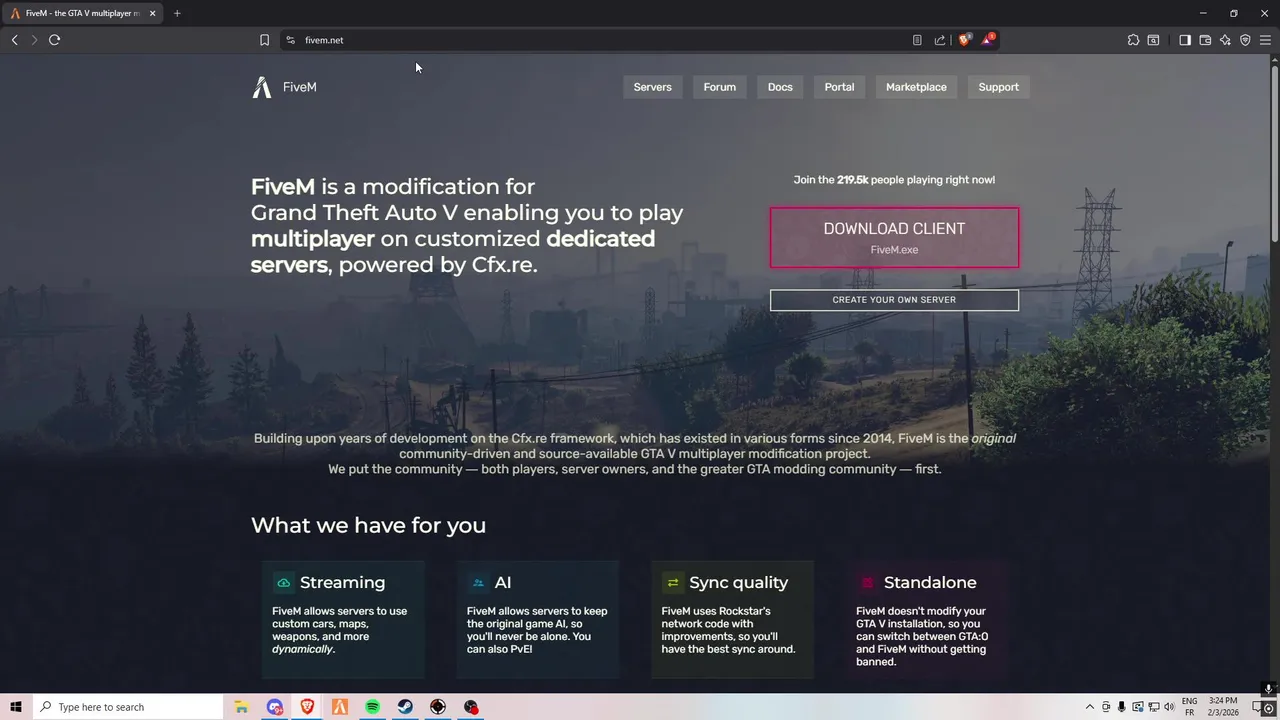
Task: Open the Portal navigation link
Action: (x=839, y=87)
